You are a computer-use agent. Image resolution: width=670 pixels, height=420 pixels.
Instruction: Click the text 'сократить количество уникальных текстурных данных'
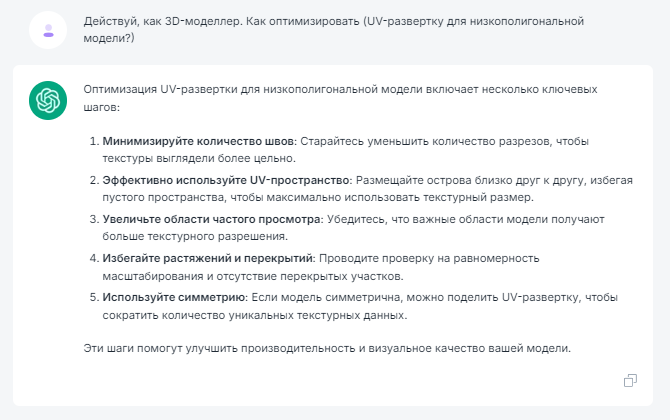click(255, 315)
